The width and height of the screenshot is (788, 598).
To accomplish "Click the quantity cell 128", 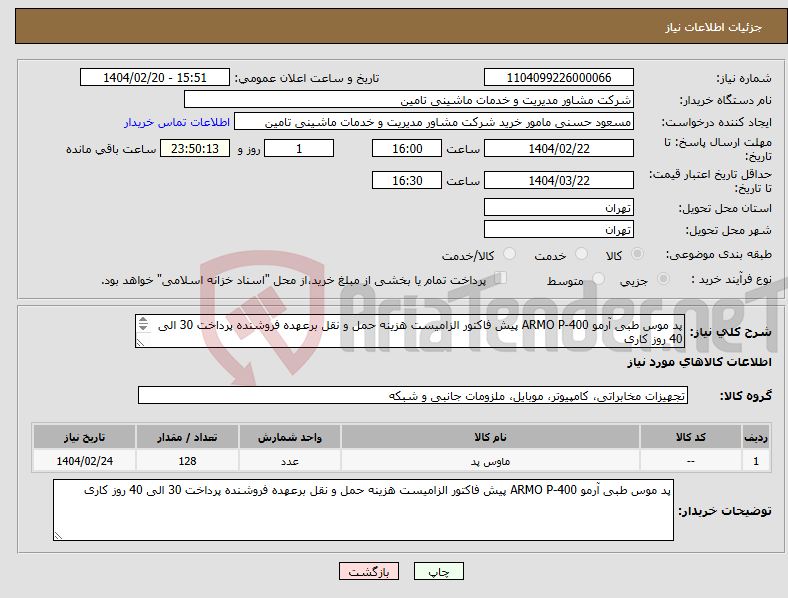I will tap(187, 461).
